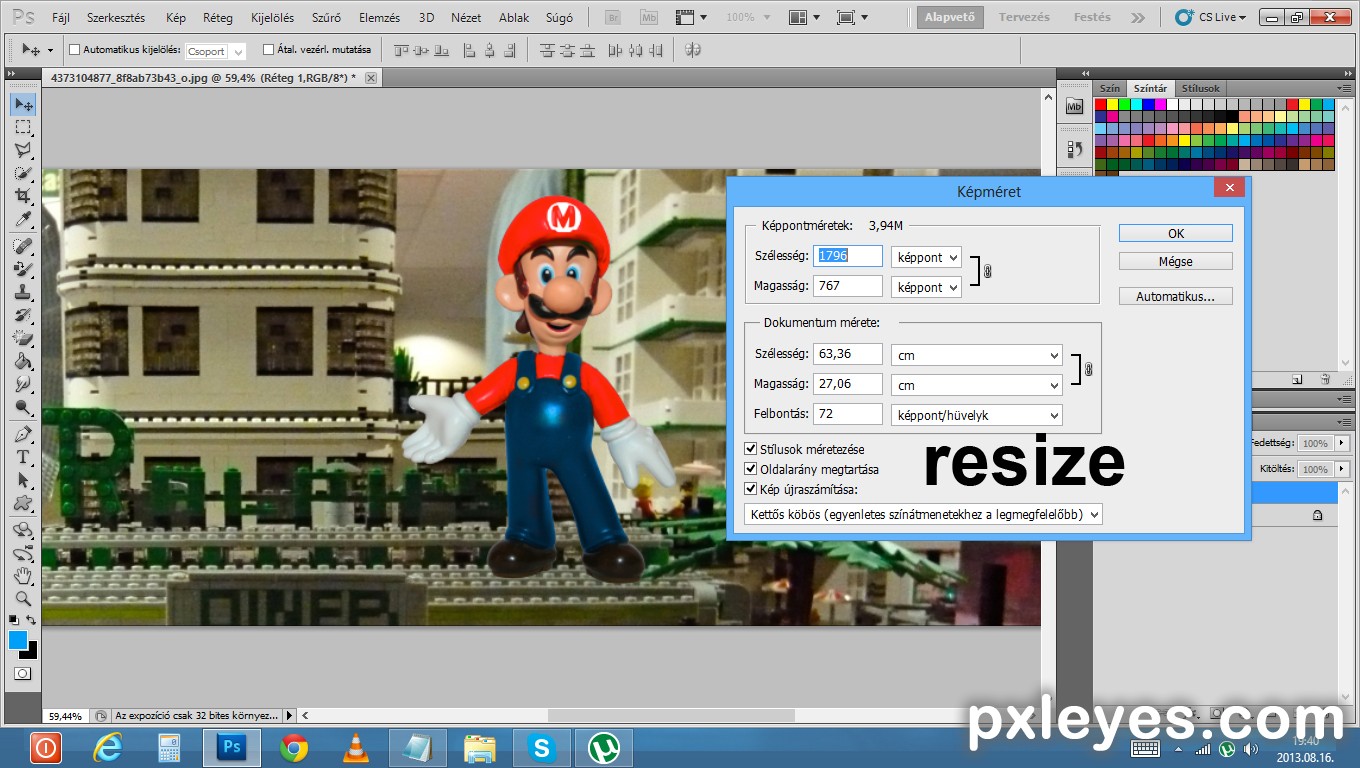Select the Smudge tool
Screen dimensions: 1360x768
[23, 384]
